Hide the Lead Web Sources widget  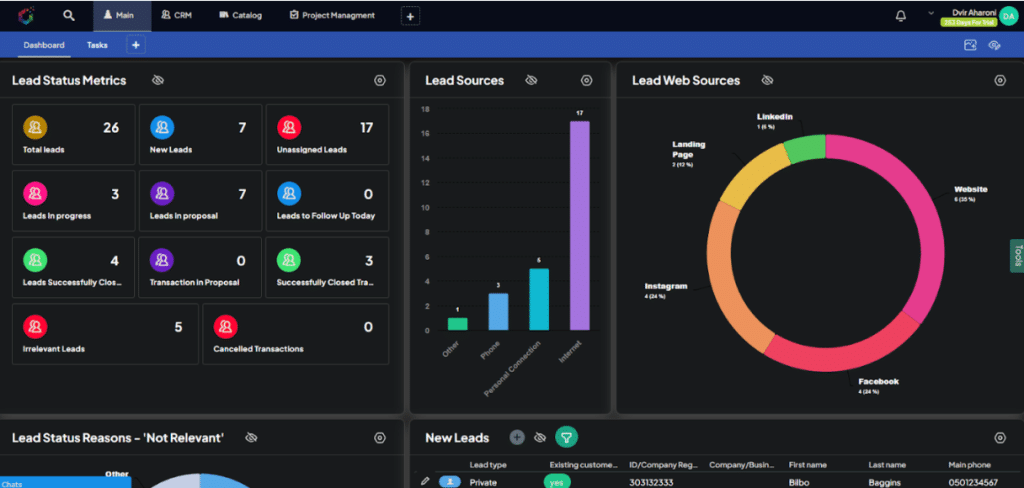point(767,80)
